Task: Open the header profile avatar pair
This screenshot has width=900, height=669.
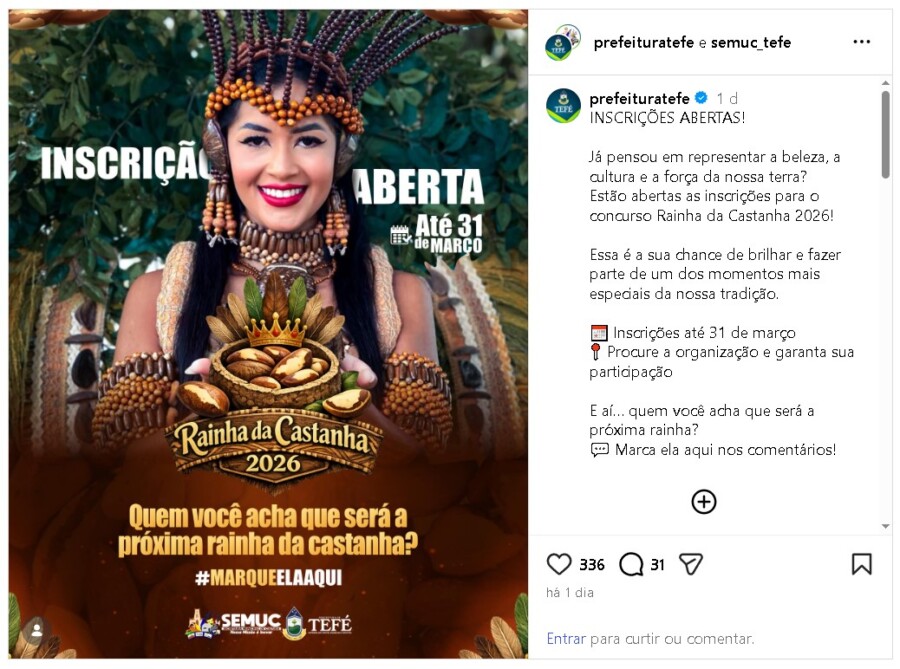Action: [562, 42]
